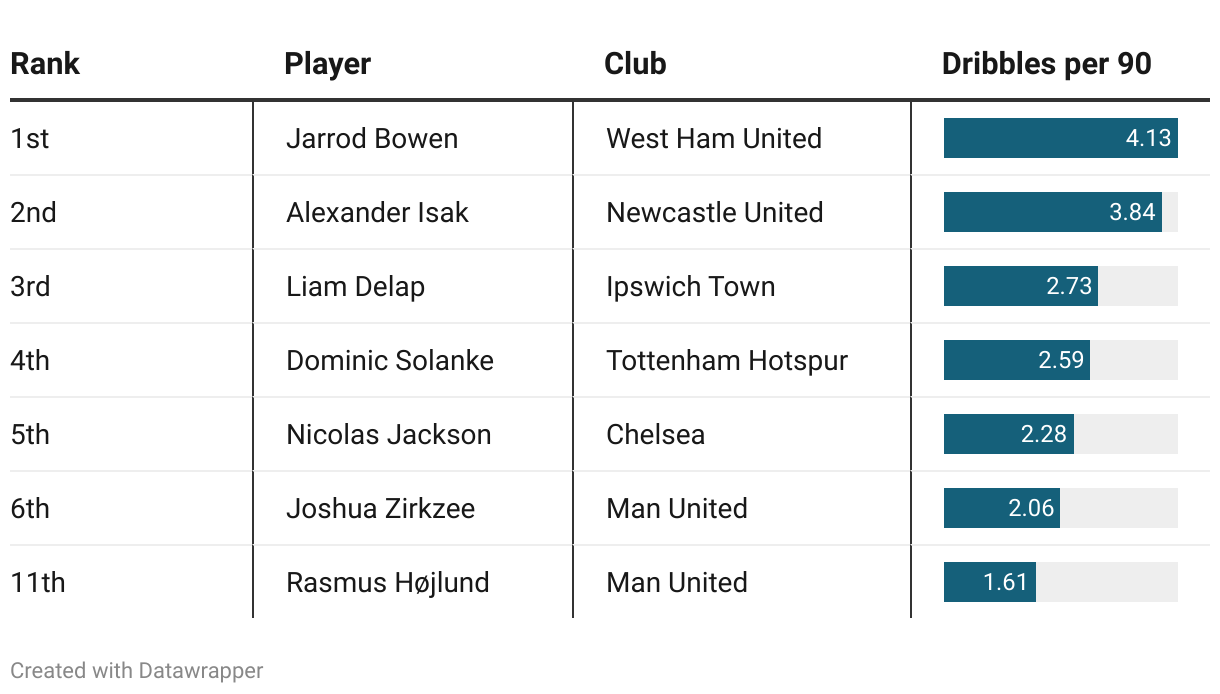Select the Tottenham Hotspur club cell

727,360
